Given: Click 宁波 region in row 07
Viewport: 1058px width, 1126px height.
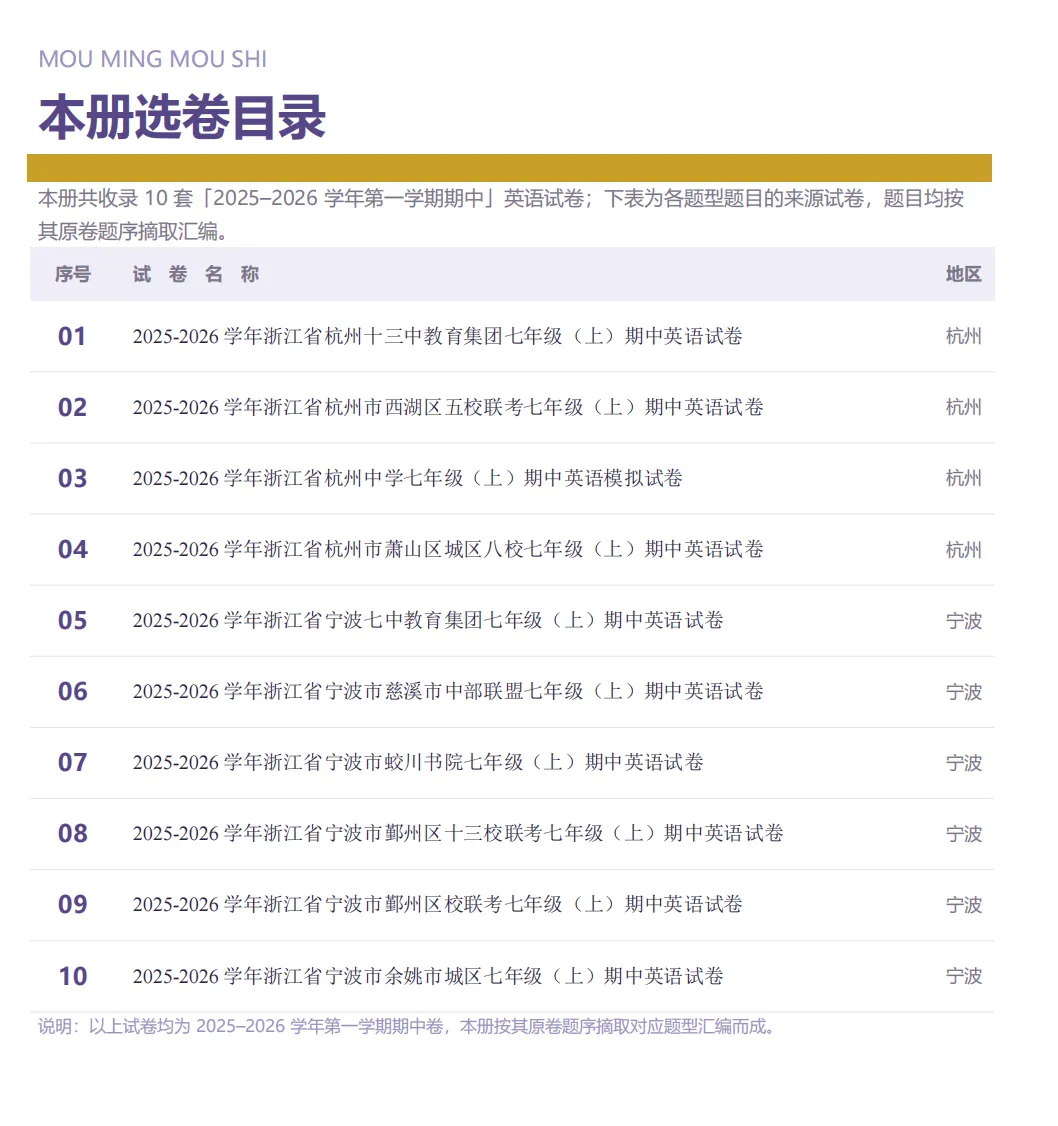Looking at the screenshot, I should coord(963,763).
